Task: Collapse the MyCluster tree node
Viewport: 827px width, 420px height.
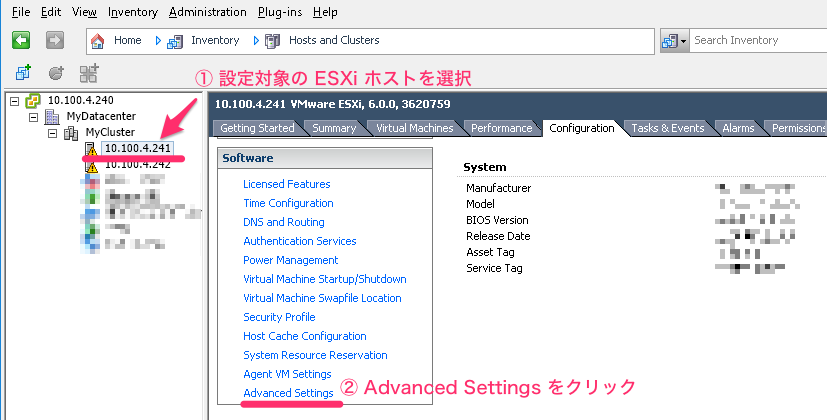Action: pyautogui.click(x=53, y=133)
